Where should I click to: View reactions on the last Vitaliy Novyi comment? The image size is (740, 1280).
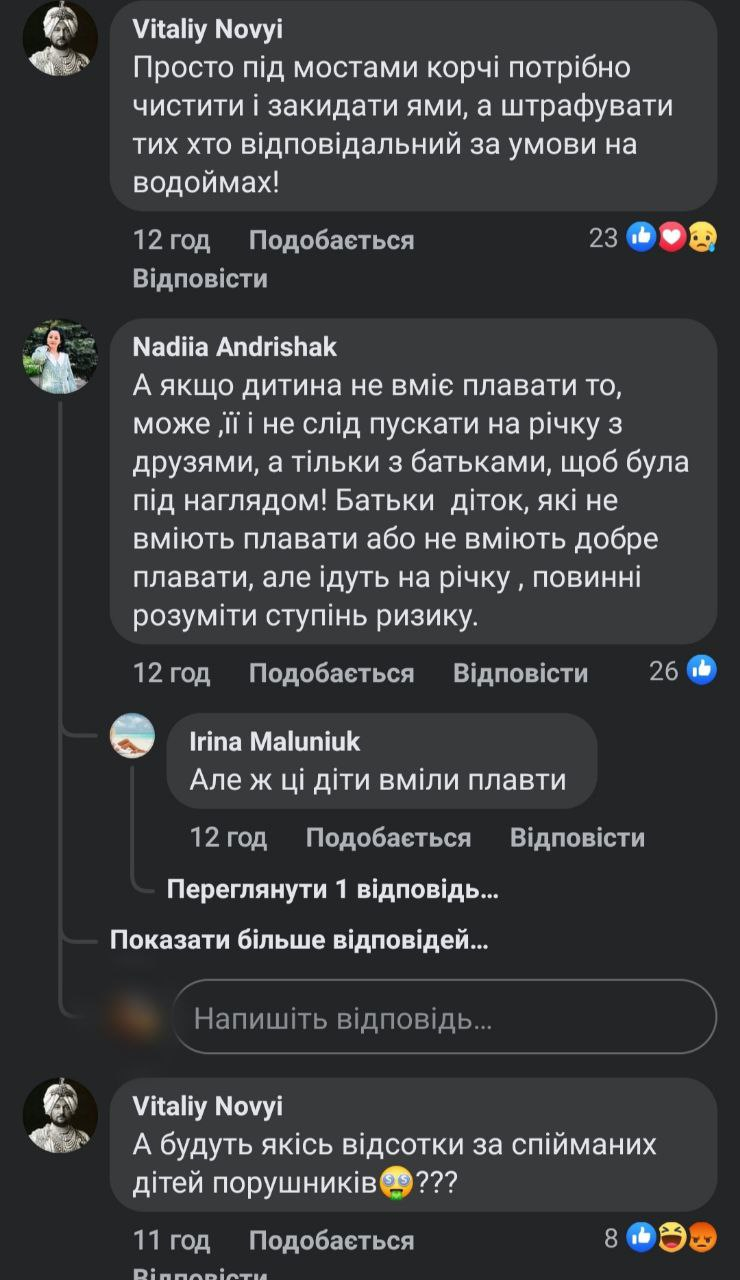(x=662, y=1239)
